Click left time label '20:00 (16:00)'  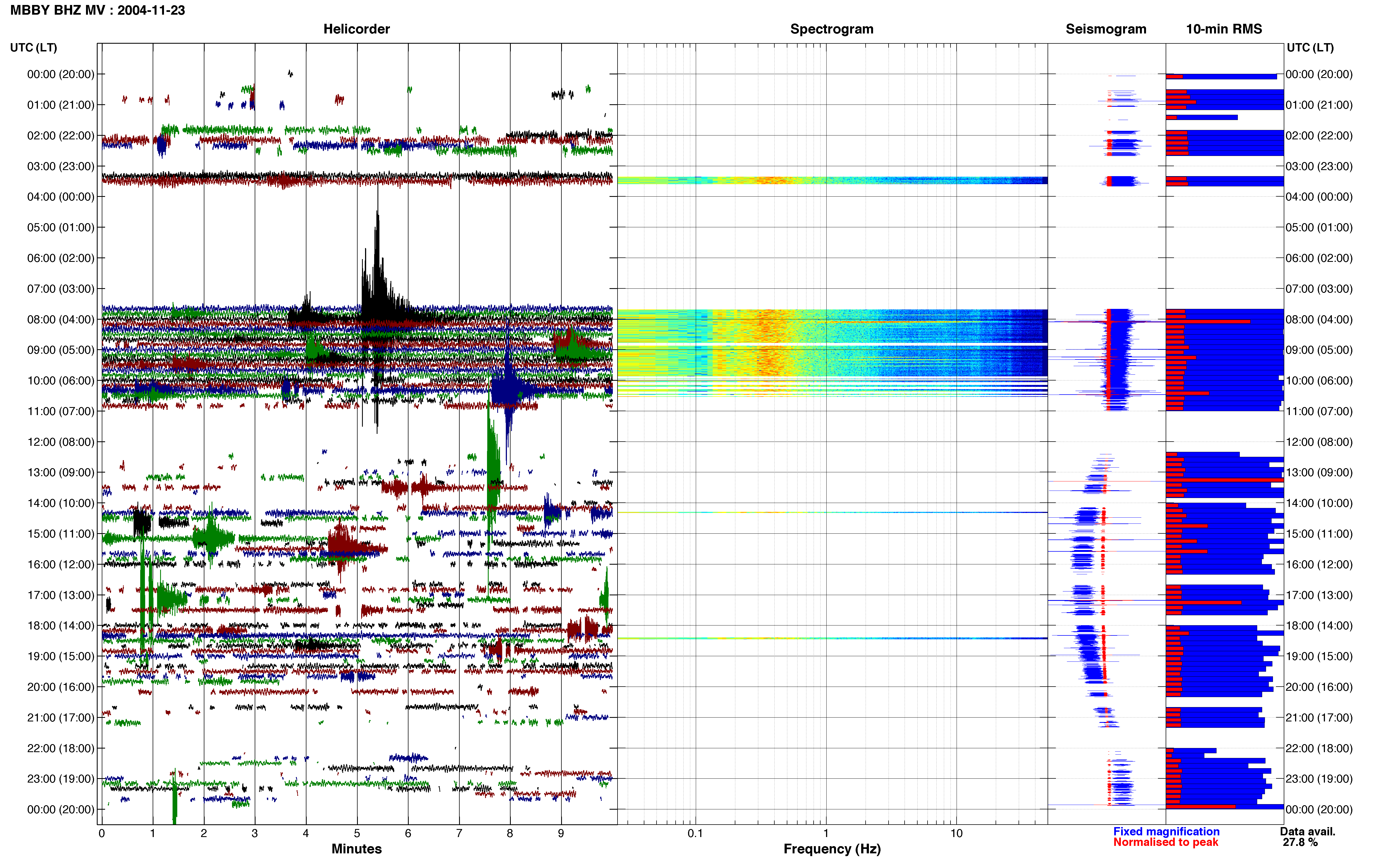(x=61, y=687)
